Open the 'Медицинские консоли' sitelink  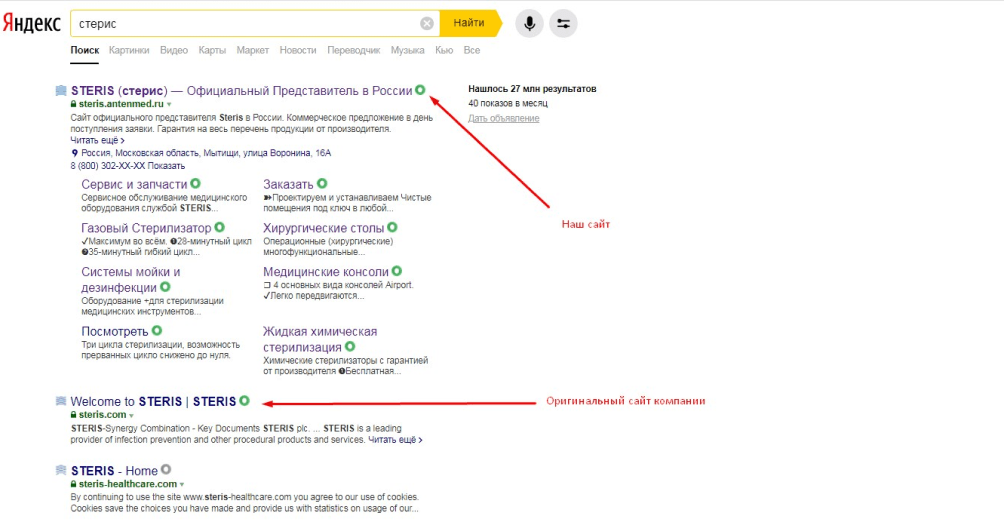pyautogui.click(x=326, y=272)
